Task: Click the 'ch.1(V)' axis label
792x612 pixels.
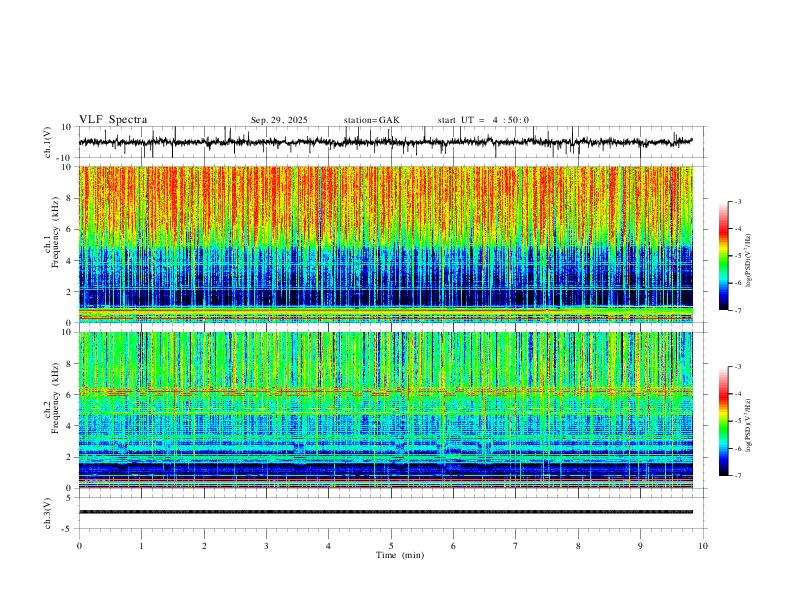Action: (x=48, y=142)
